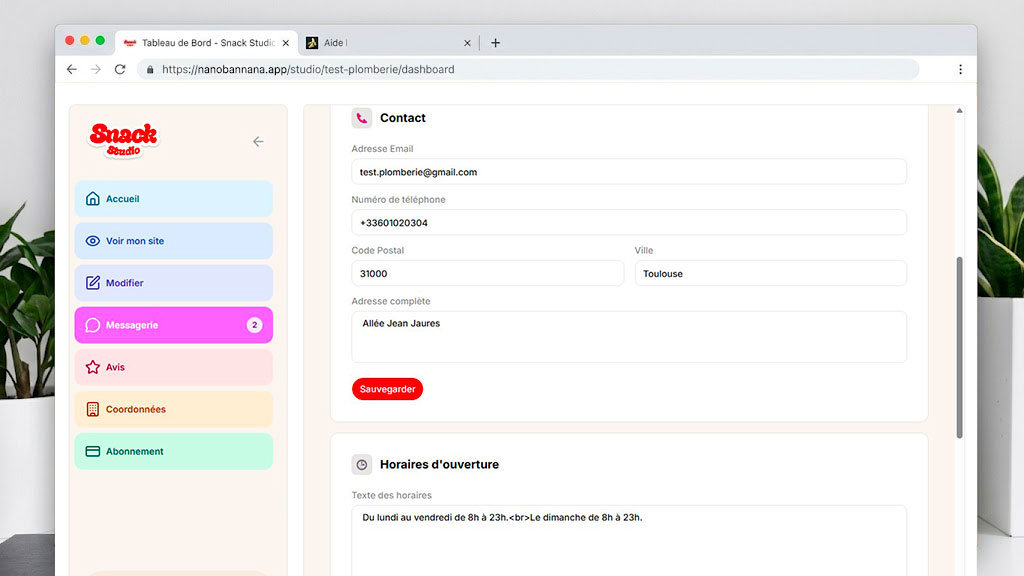Click the Texte des horaires textarea
Viewport: 1024px width, 576px height.
(629, 541)
